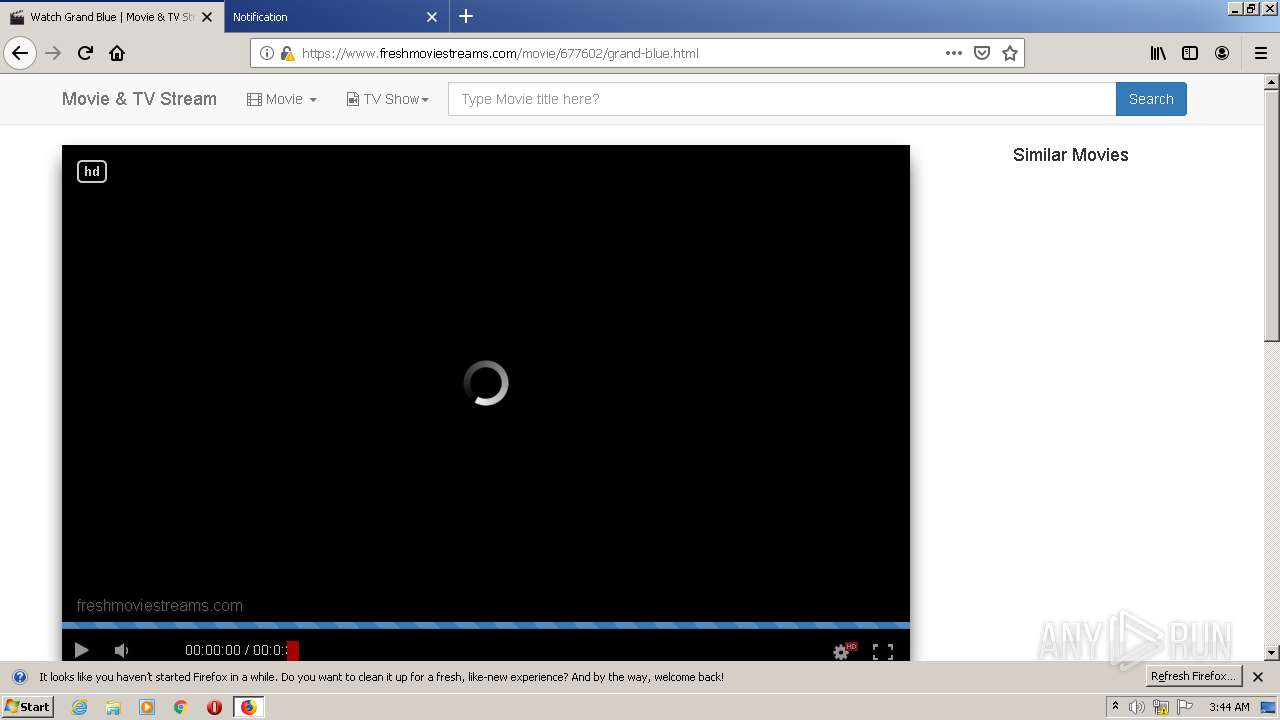
Task: Open system volume control in tray
Action: coord(1136,707)
